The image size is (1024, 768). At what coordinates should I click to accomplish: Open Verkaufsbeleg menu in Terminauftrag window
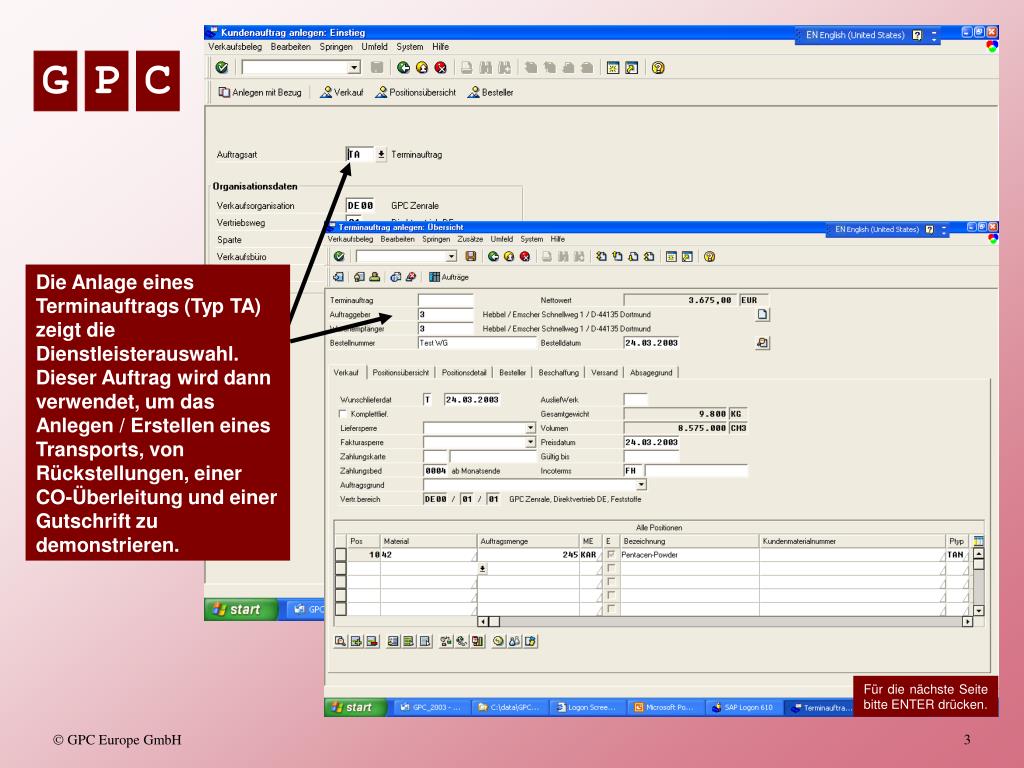(x=350, y=239)
